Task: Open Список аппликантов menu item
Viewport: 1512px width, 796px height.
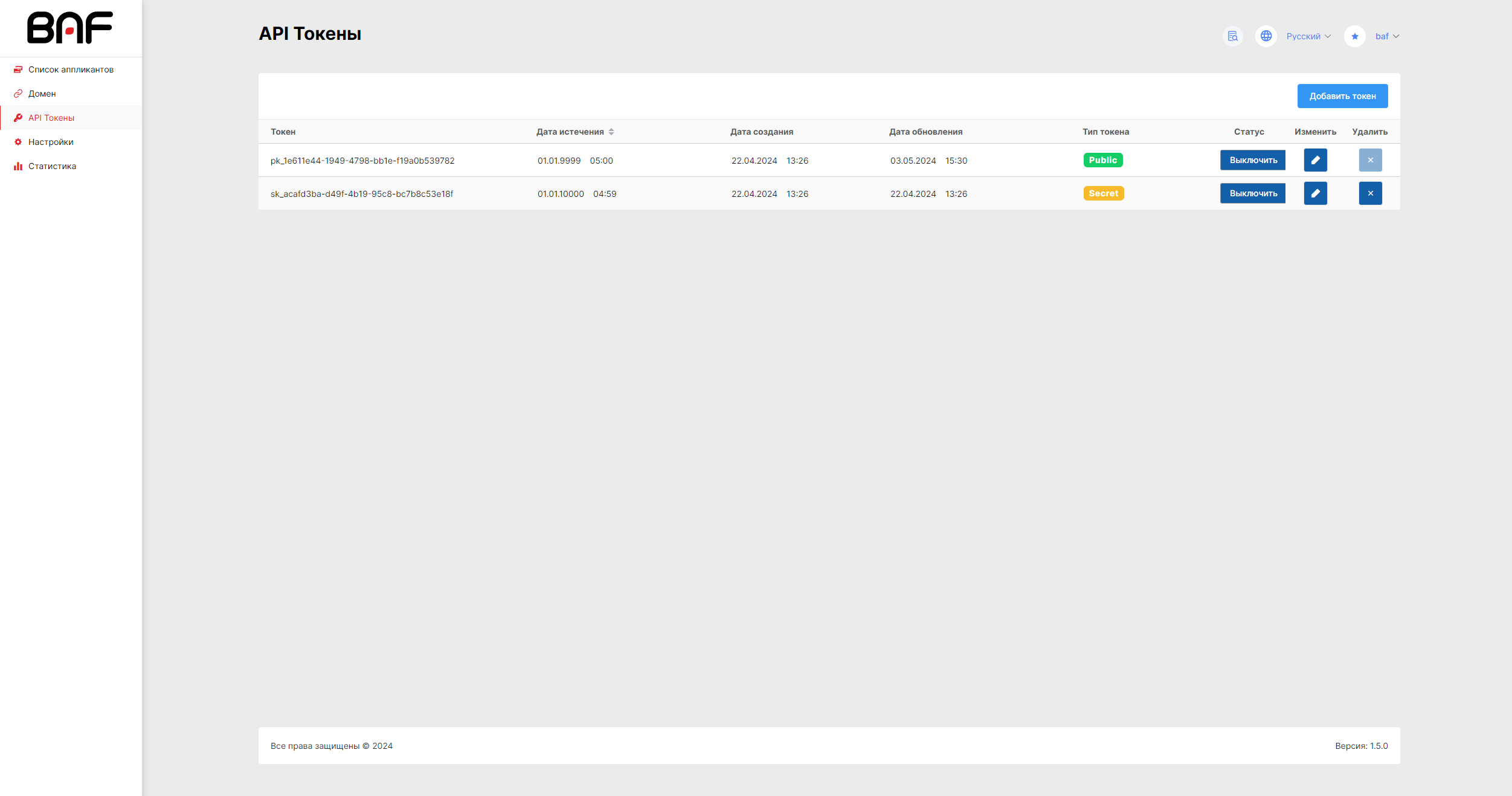Action: tap(71, 69)
